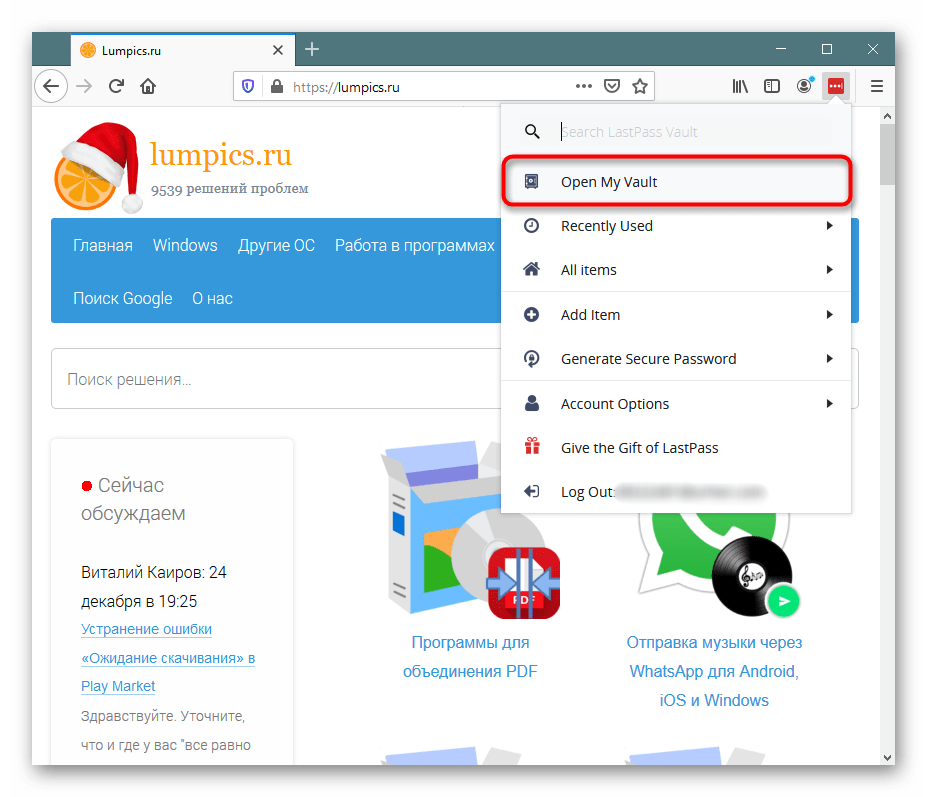
Task: Open the О нас navigation link
Action: pos(212,299)
